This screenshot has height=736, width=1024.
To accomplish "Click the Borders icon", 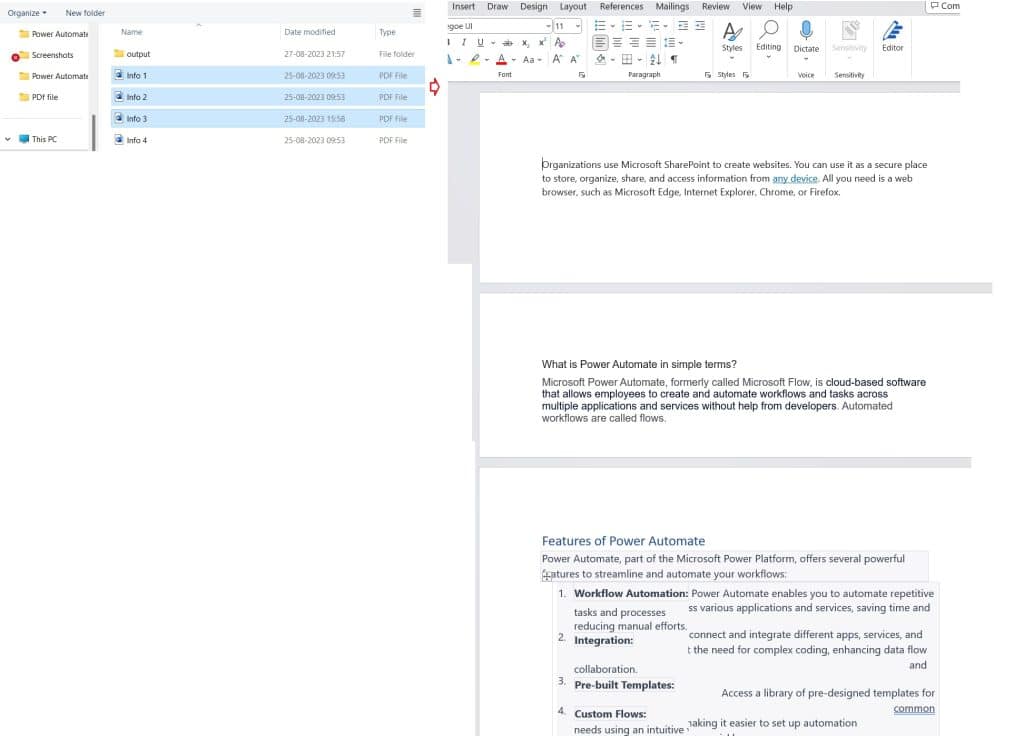I will (x=627, y=59).
